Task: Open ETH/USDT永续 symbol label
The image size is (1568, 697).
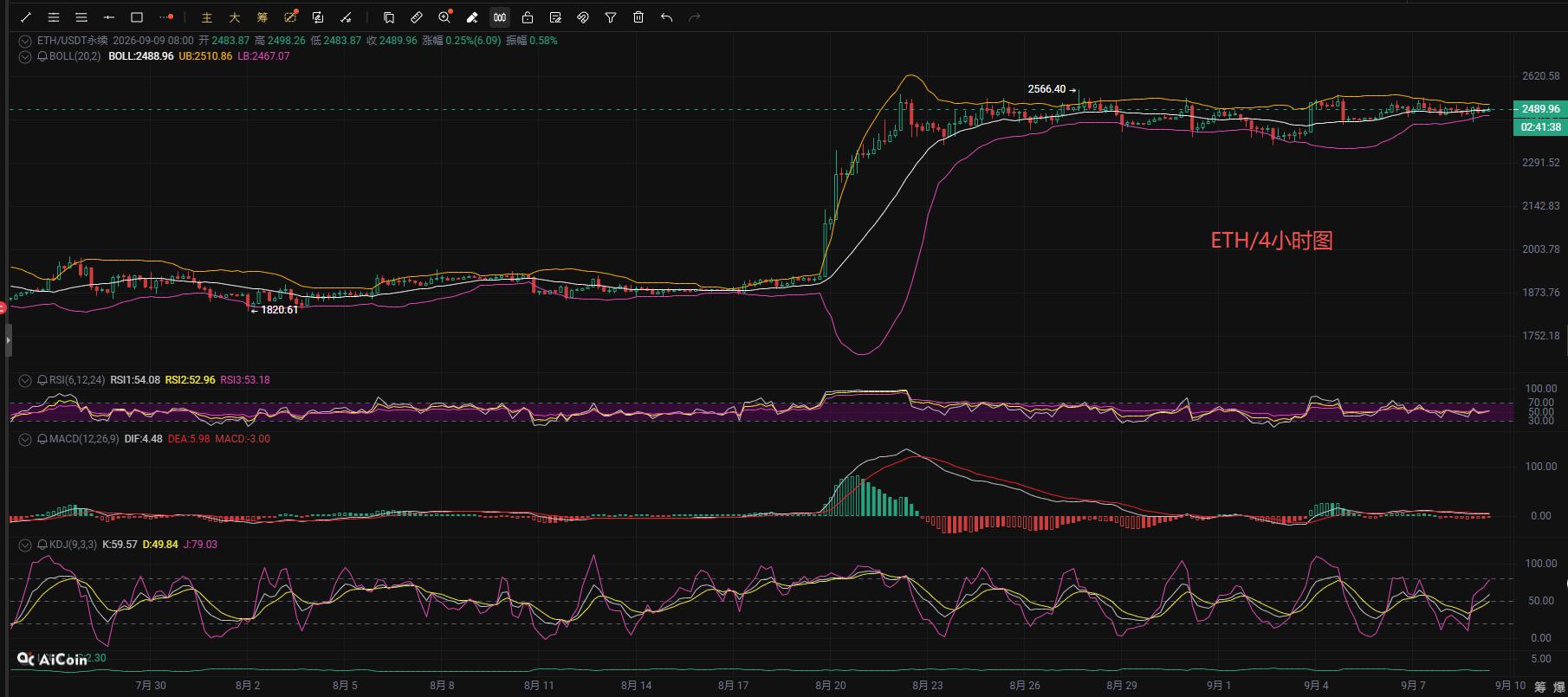Action: pos(73,41)
